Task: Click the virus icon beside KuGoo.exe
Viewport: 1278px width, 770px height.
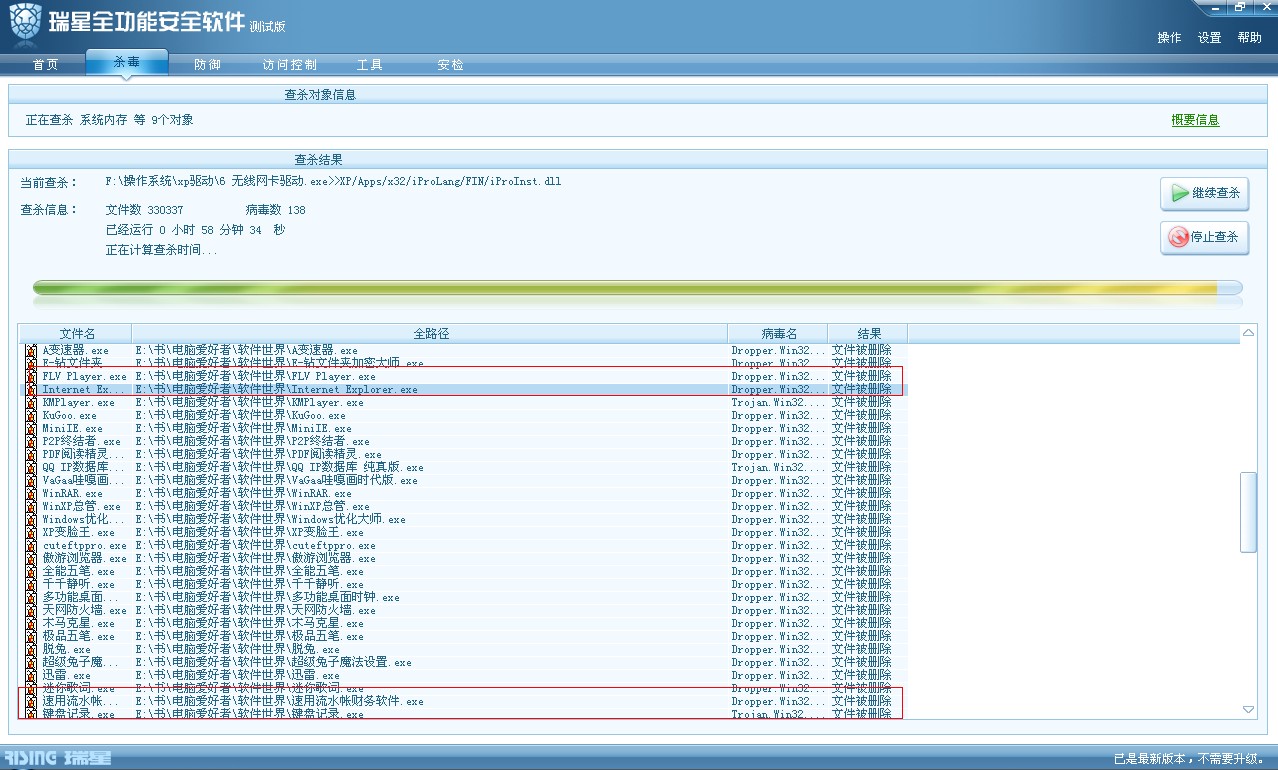Action: coord(31,416)
